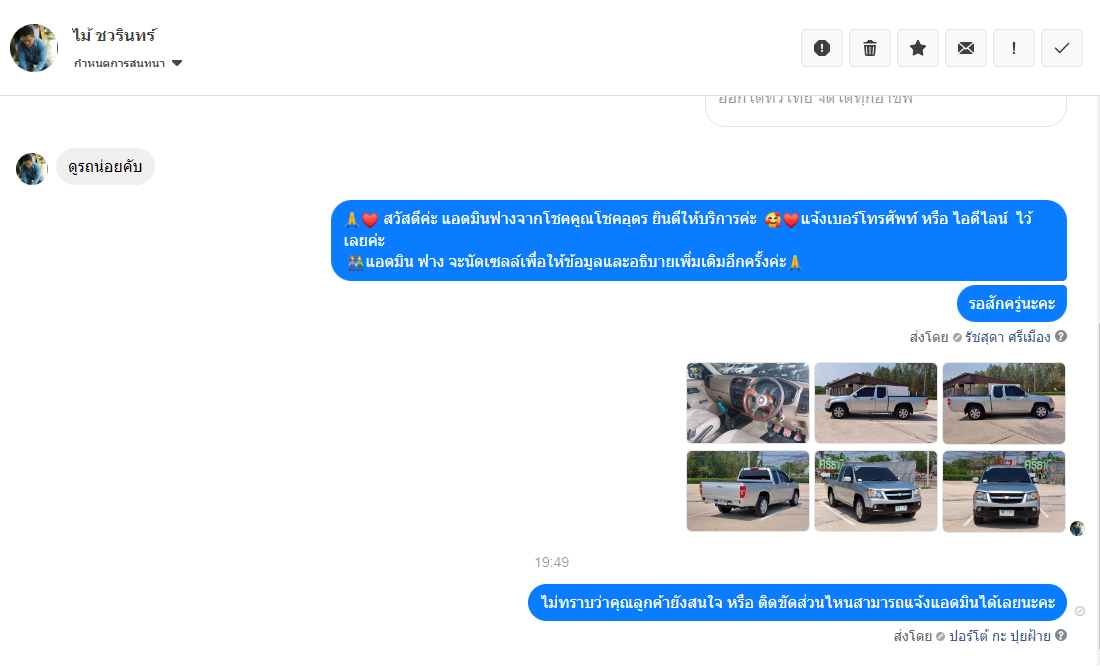
Task: Click small seen avatar beside photo grid
Action: coord(1078,528)
